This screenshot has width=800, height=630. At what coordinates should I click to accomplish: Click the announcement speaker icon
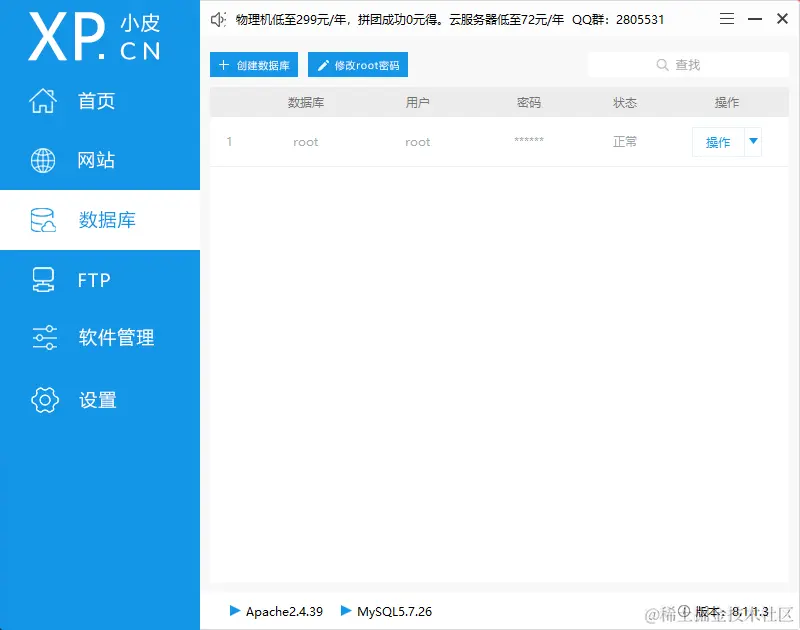tap(217, 18)
